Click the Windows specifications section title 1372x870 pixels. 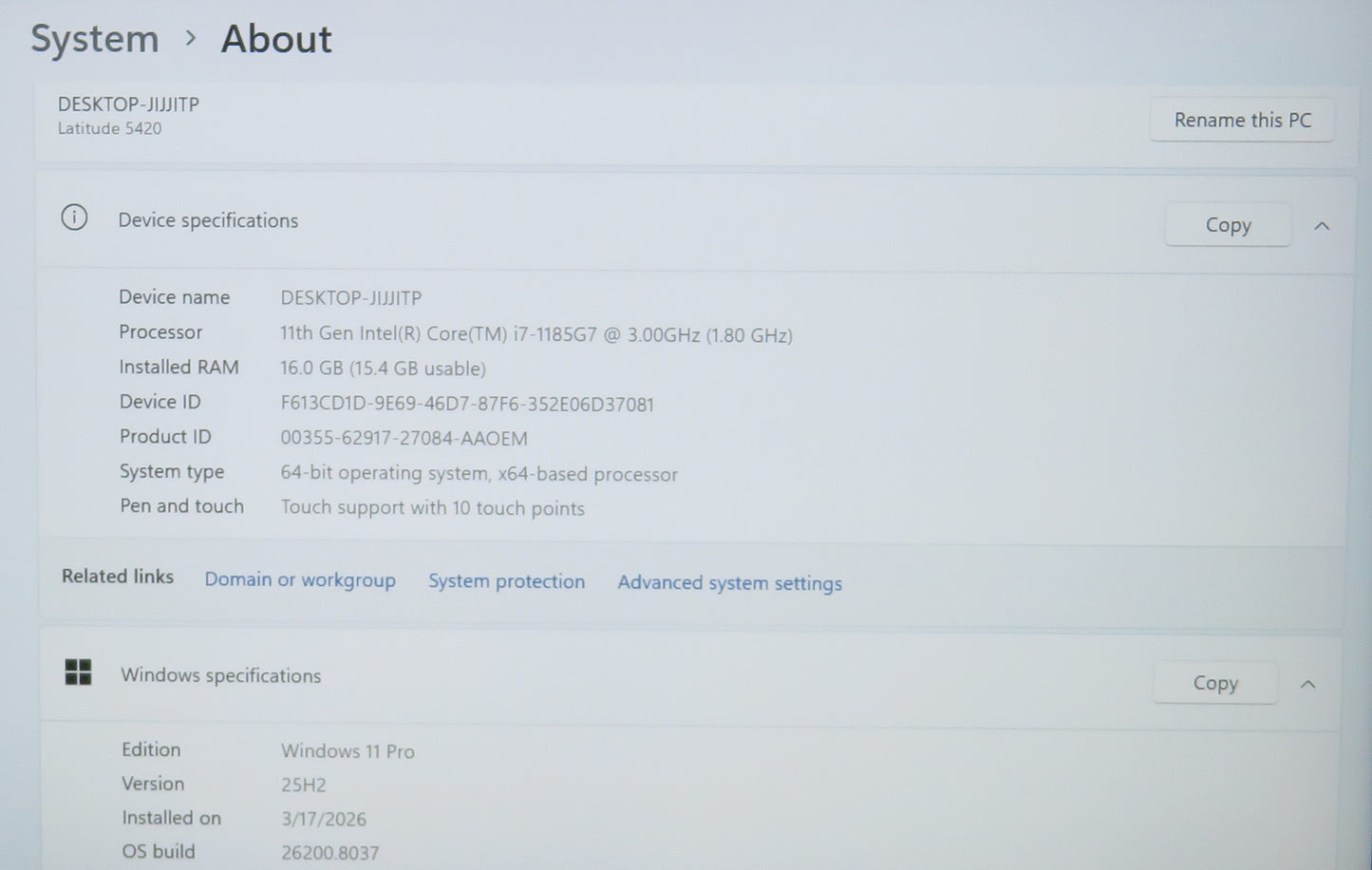(x=220, y=675)
